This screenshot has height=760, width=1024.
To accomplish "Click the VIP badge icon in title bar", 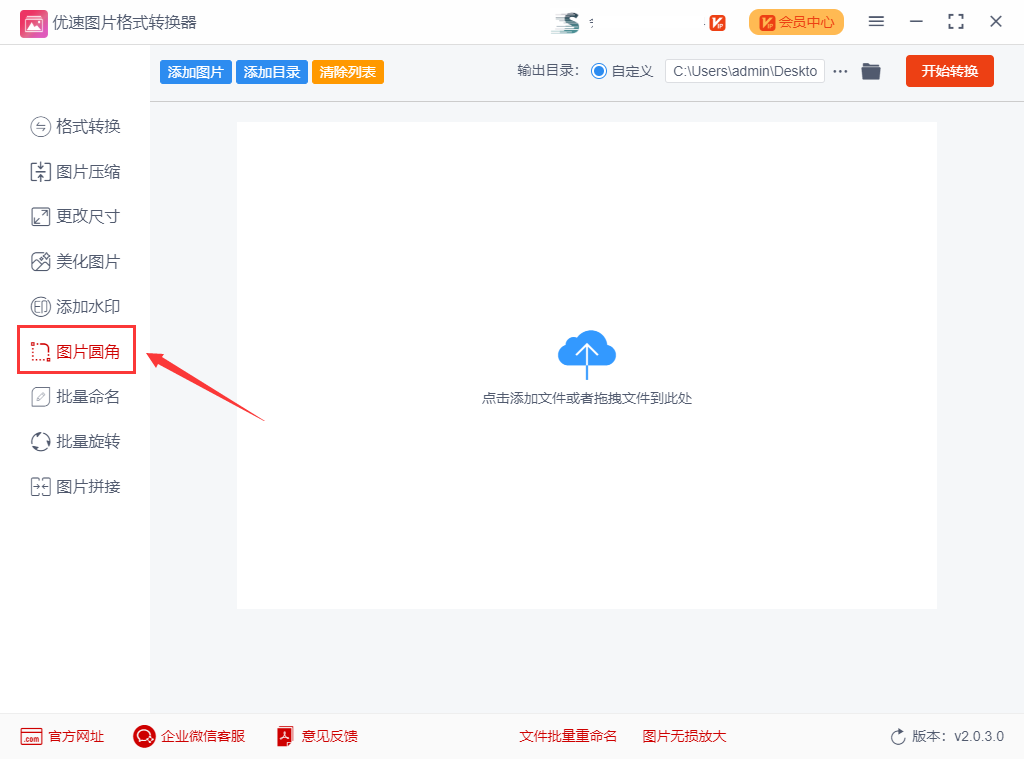I will [x=717, y=23].
